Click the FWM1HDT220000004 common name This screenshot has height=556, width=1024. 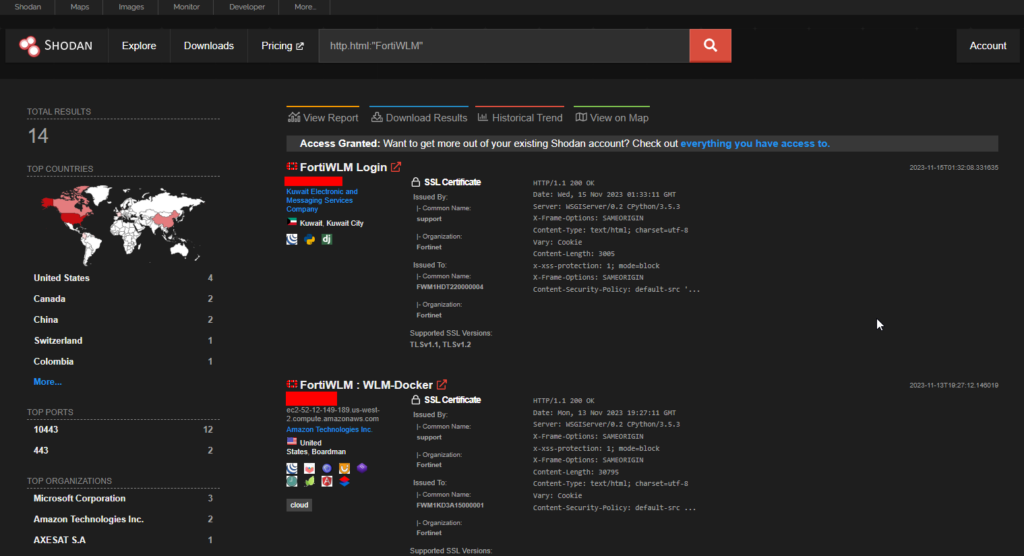[449, 287]
